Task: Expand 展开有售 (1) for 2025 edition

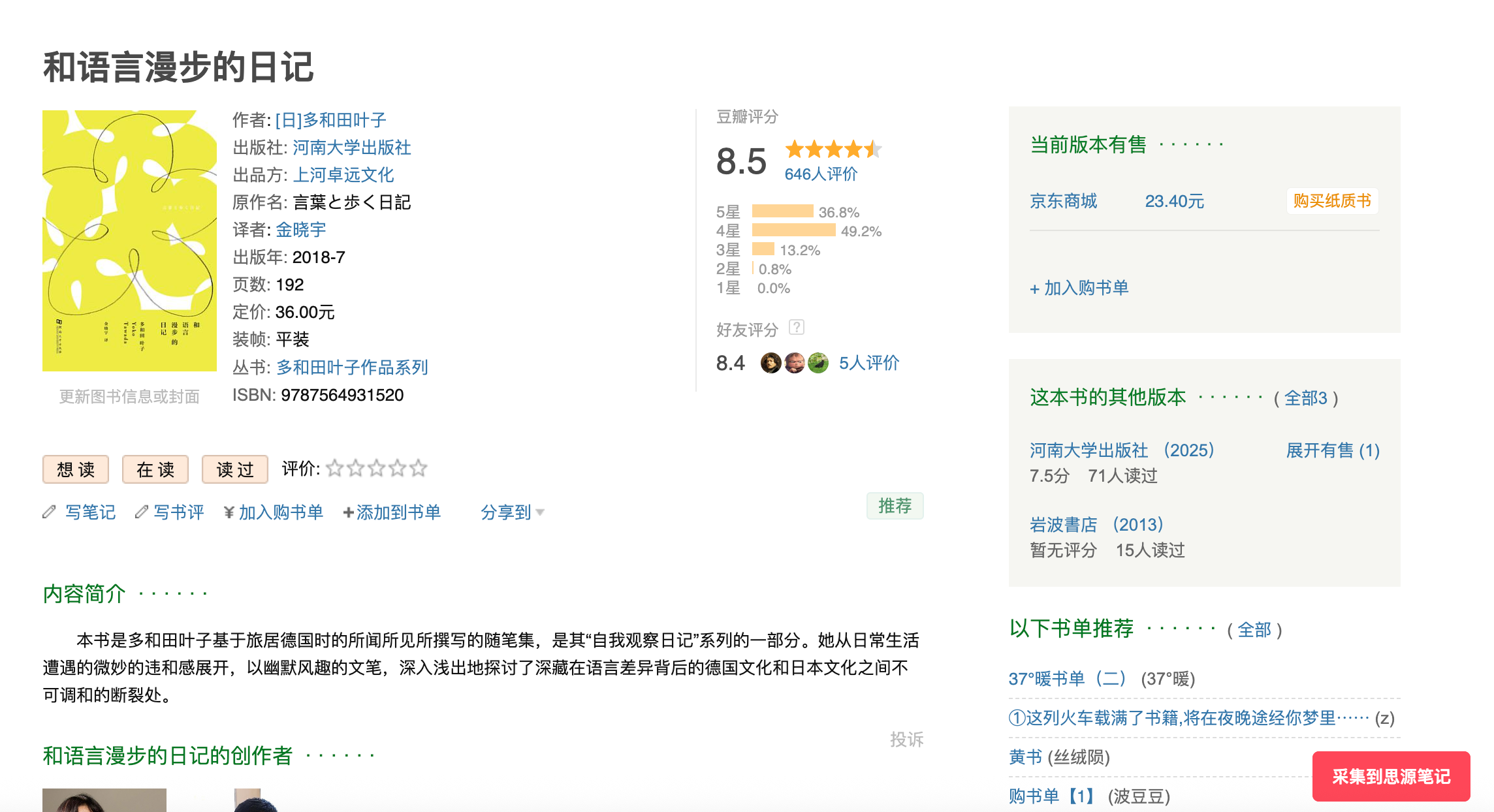Action: (x=1332, y=450)
